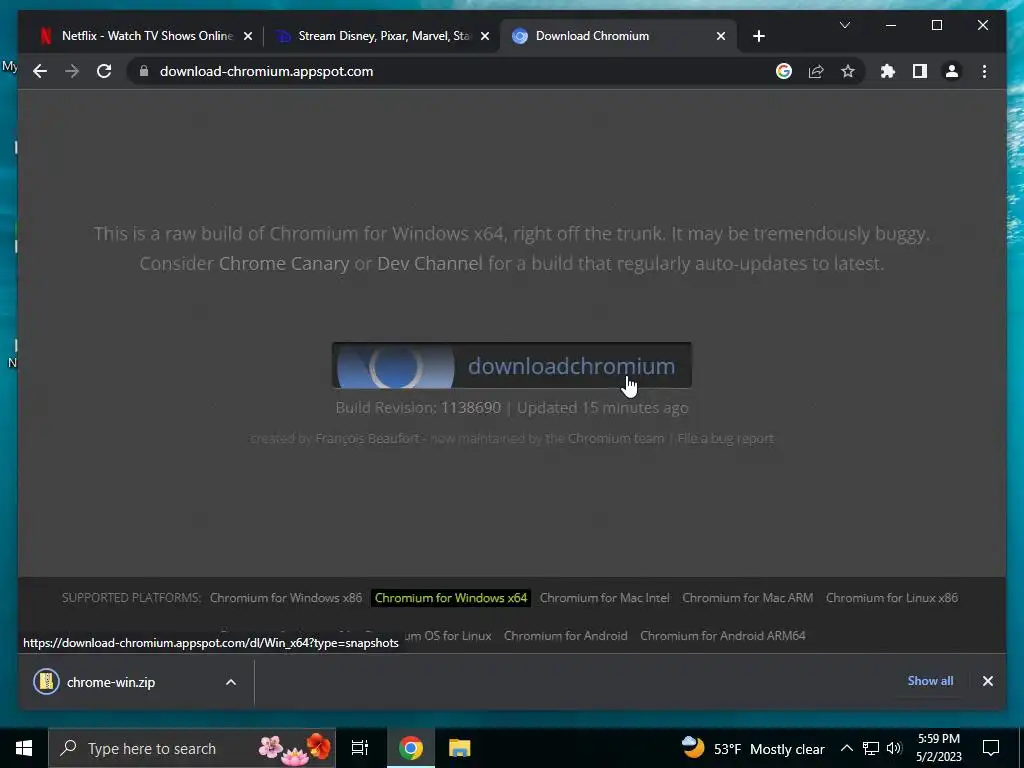Screen dimensions: 1024x768
Task: Open network status tray icon
Action: [x=871, y=748]
